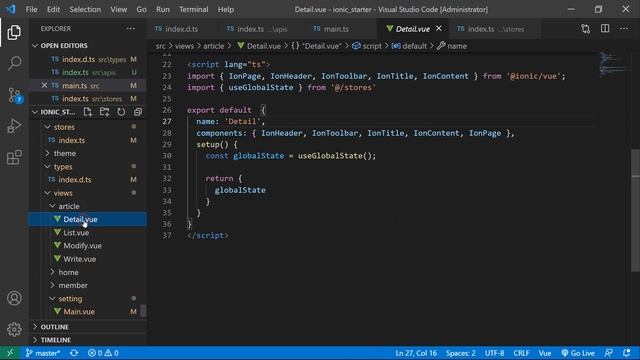
Task: Change indentation via Spaces: 2
Action: point(460,353)
